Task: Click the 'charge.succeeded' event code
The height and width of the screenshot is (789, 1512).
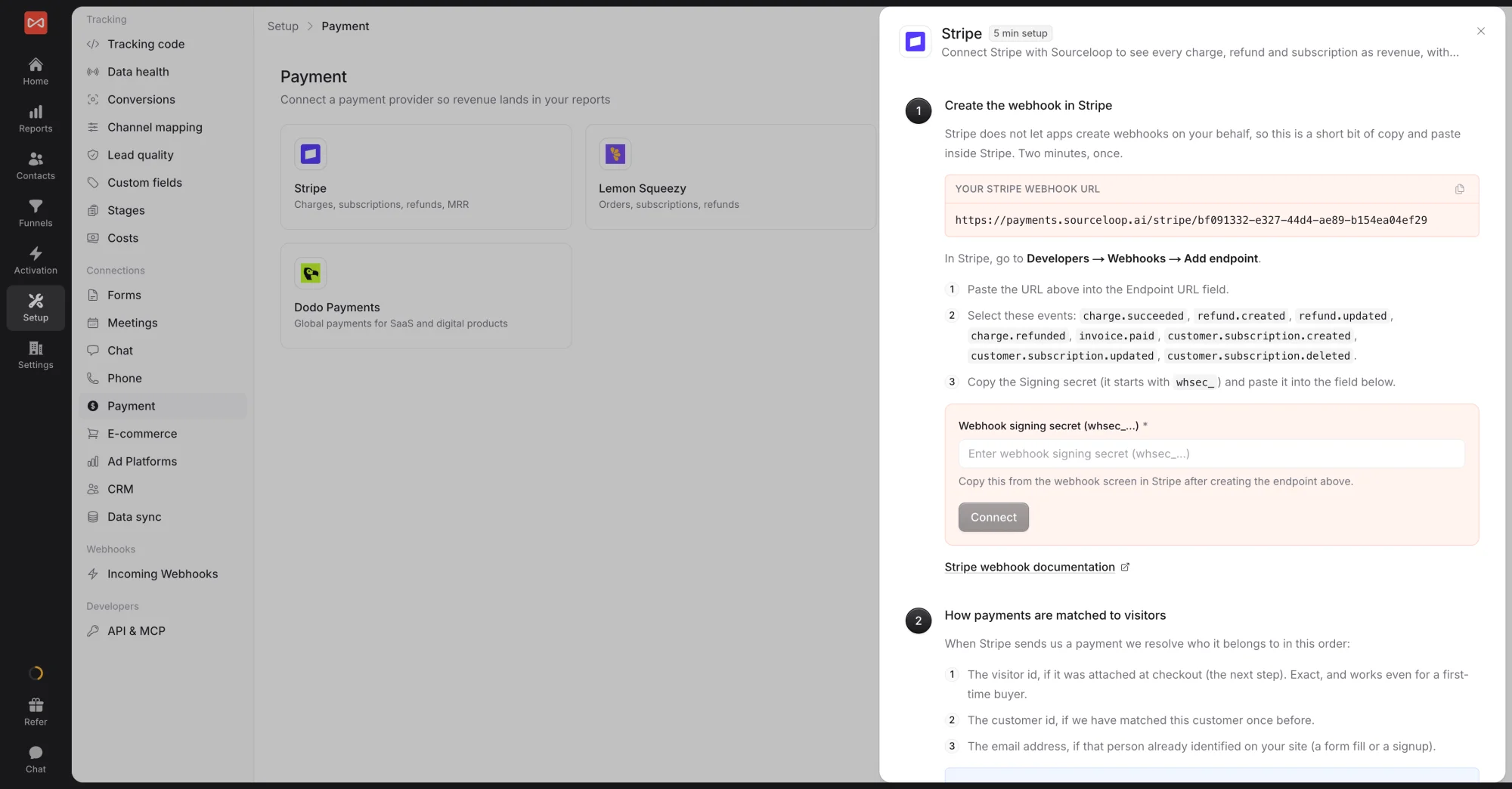Action: pyautogui.click(x=1132, y=316)
